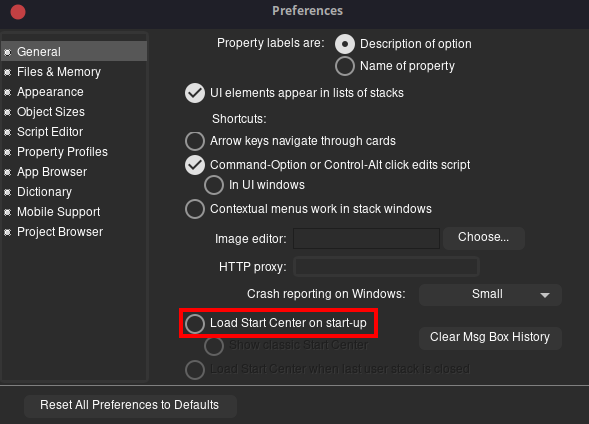589x424 pixels.
Task: Check the In UI windows option
Action: click(x=214, y=185)
